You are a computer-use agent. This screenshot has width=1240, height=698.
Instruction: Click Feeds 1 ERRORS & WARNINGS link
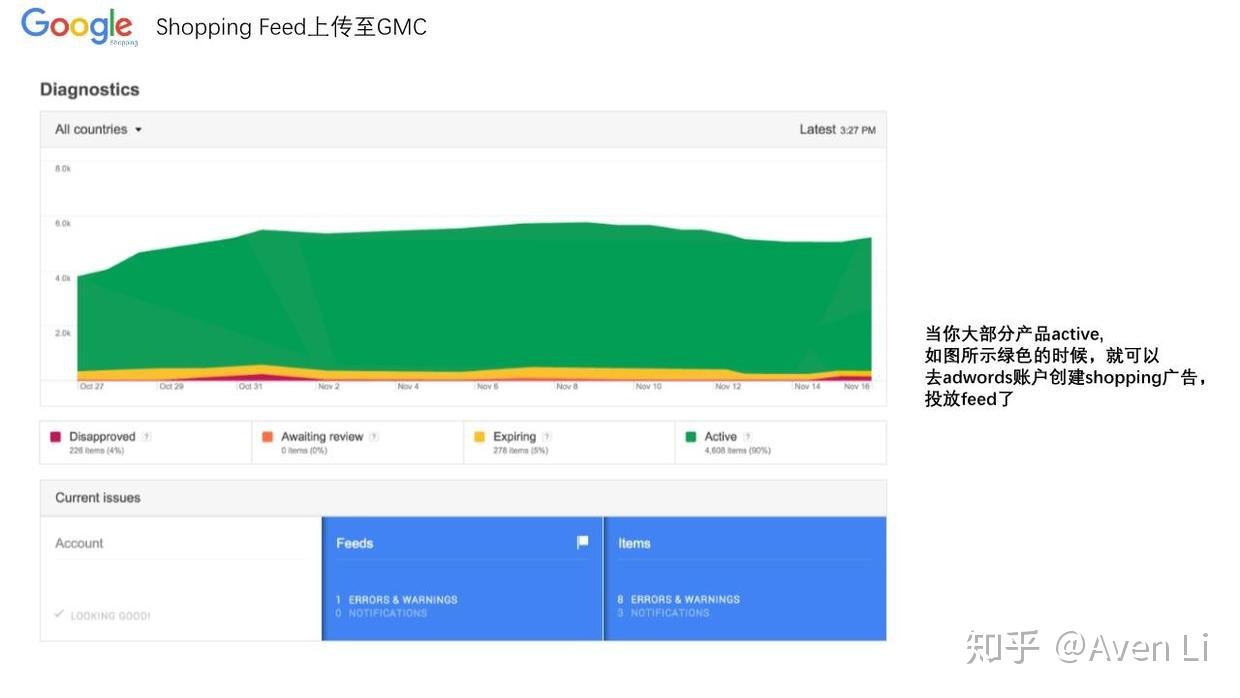click(x=397, y=599)
